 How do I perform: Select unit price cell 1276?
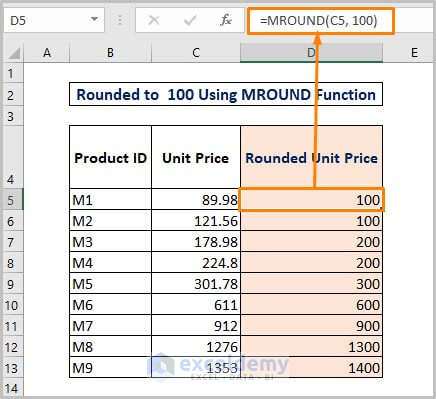[196, 346]
